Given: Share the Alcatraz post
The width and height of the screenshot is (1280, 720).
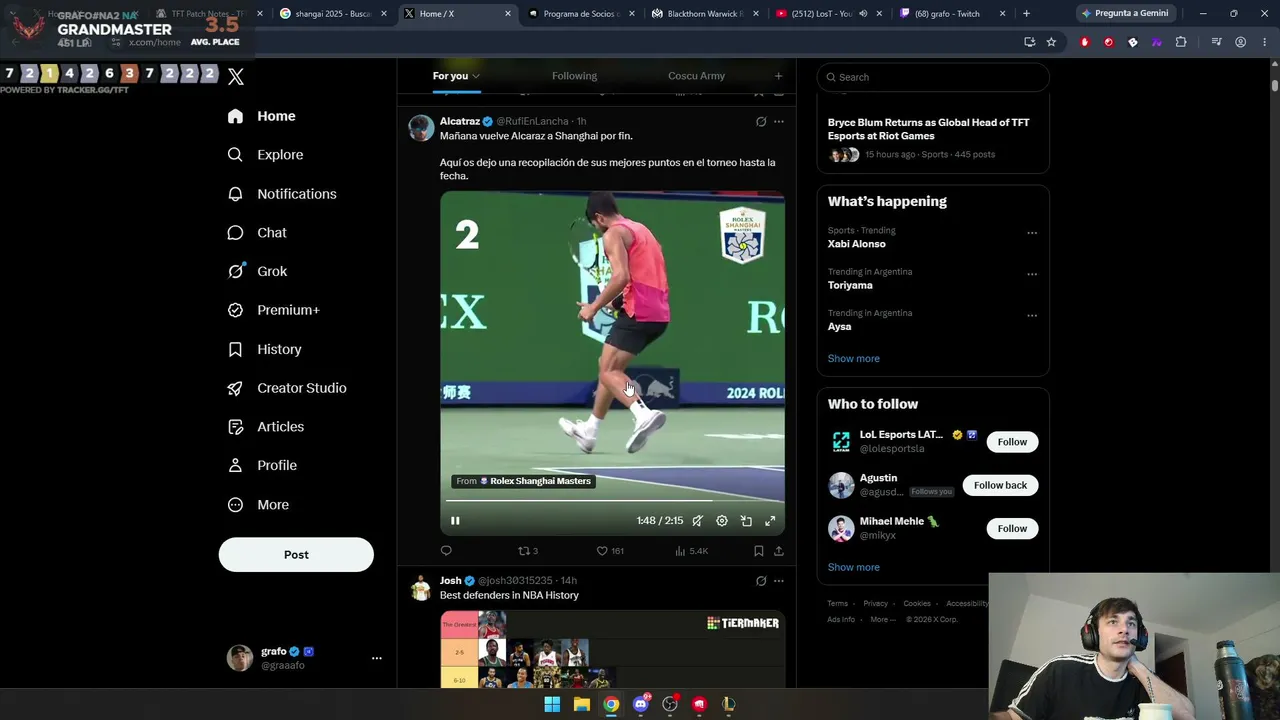Looking at the screenshot, I should [x=779, y=550].
